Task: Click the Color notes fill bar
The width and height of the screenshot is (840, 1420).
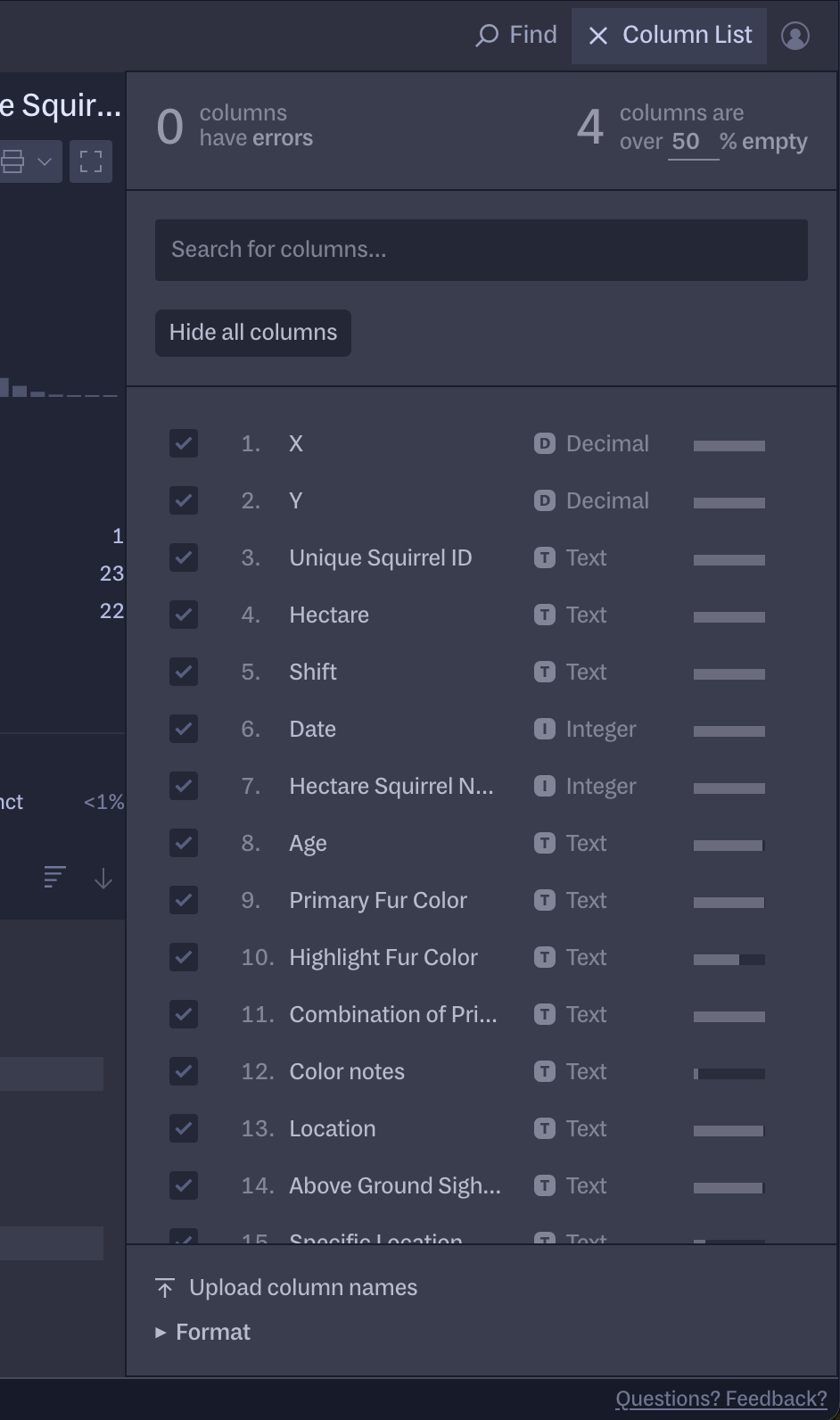Action: tap(729, 1074)
